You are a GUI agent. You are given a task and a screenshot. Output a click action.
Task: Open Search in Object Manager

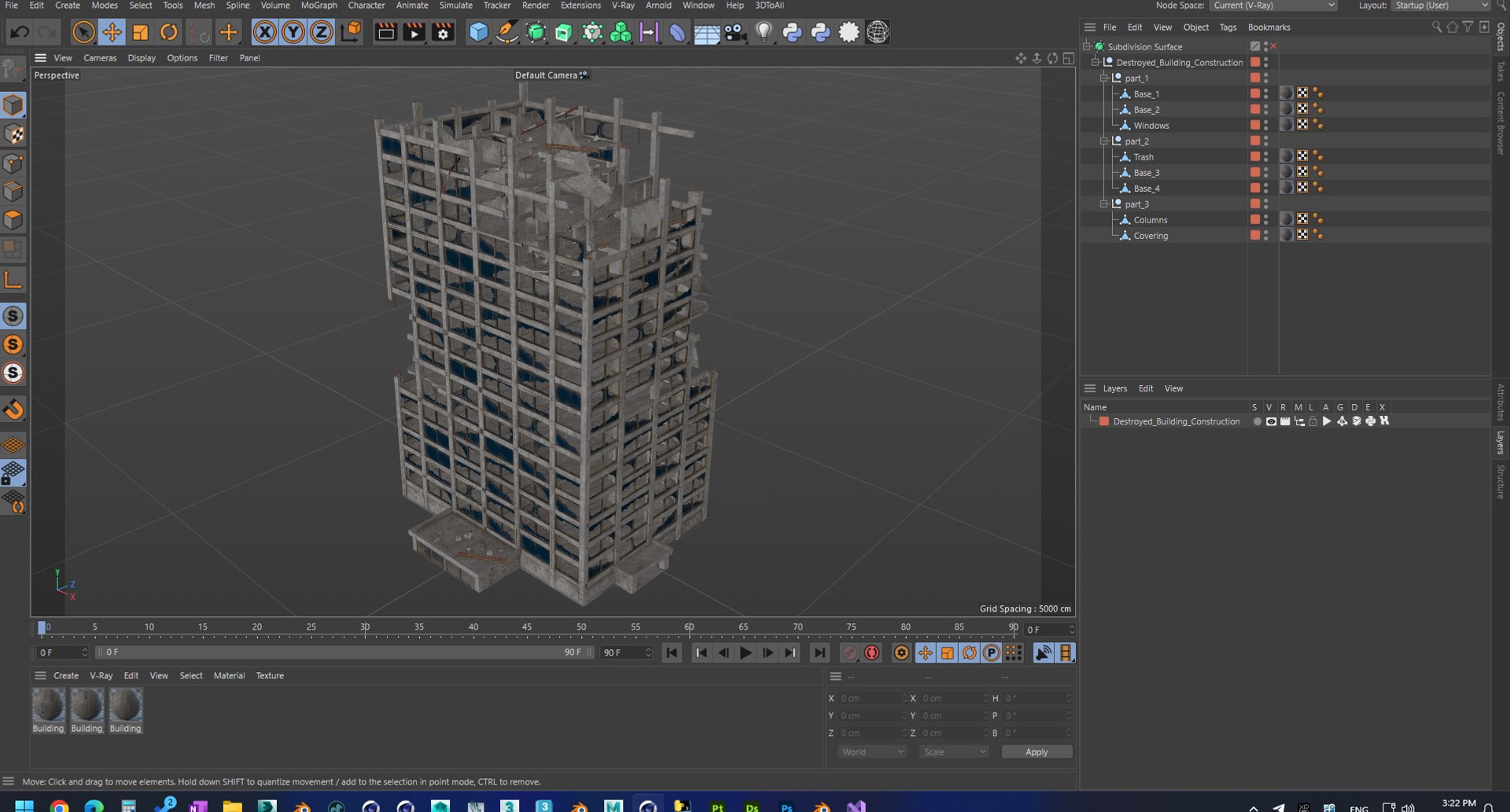(1437, 28)
